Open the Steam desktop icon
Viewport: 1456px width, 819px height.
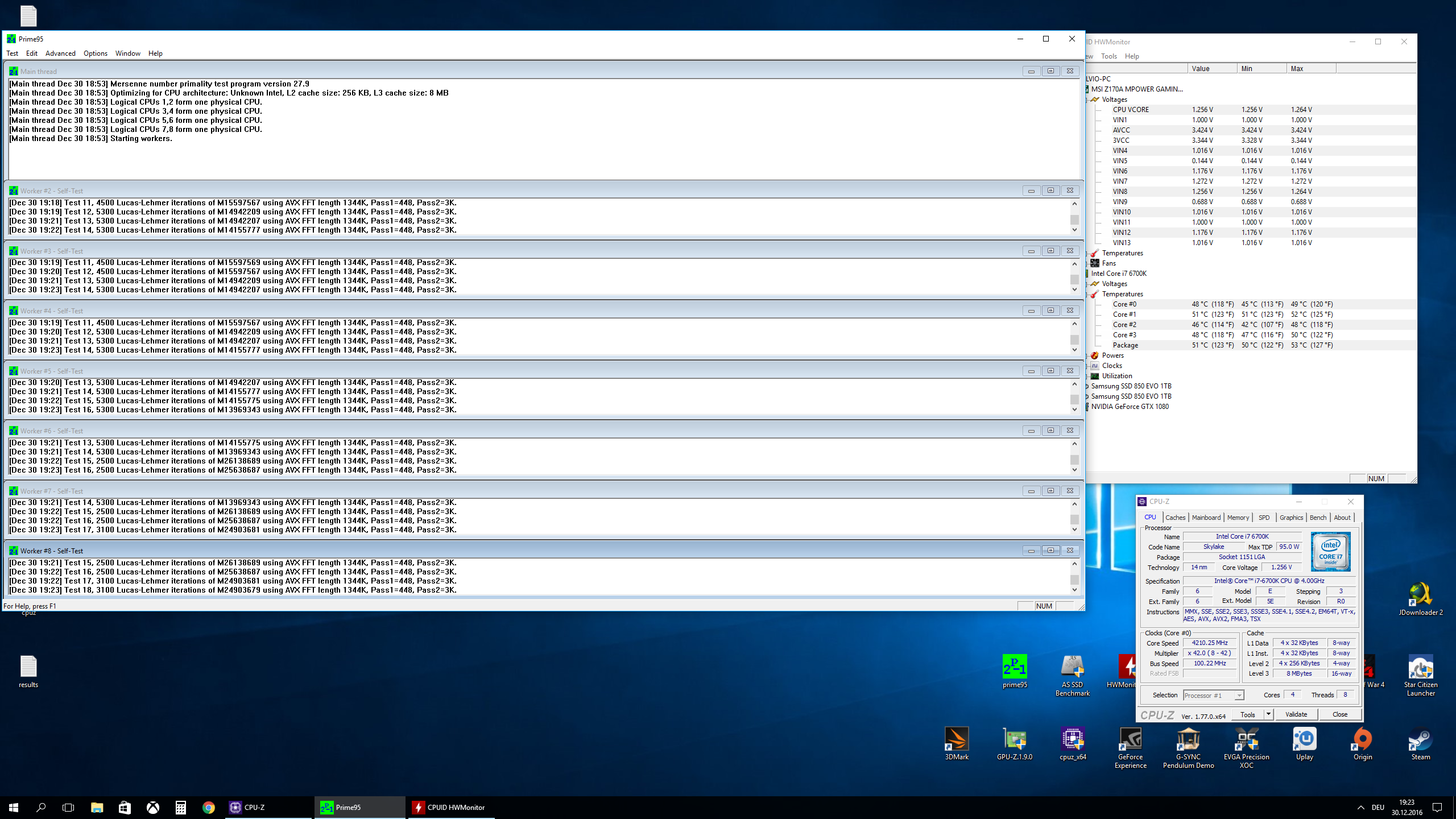click(1420, 739)
